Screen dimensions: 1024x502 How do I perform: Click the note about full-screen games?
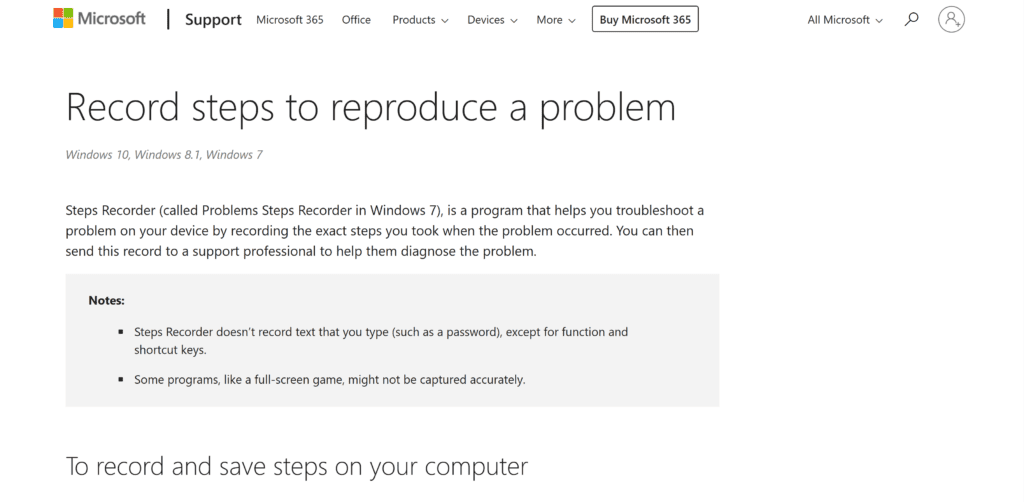(329, 380)
